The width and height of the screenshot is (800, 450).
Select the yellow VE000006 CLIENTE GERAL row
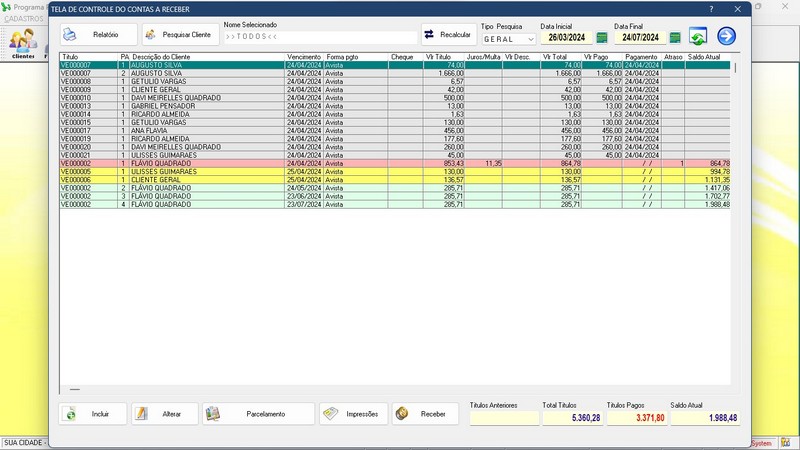tap(395, 180)
